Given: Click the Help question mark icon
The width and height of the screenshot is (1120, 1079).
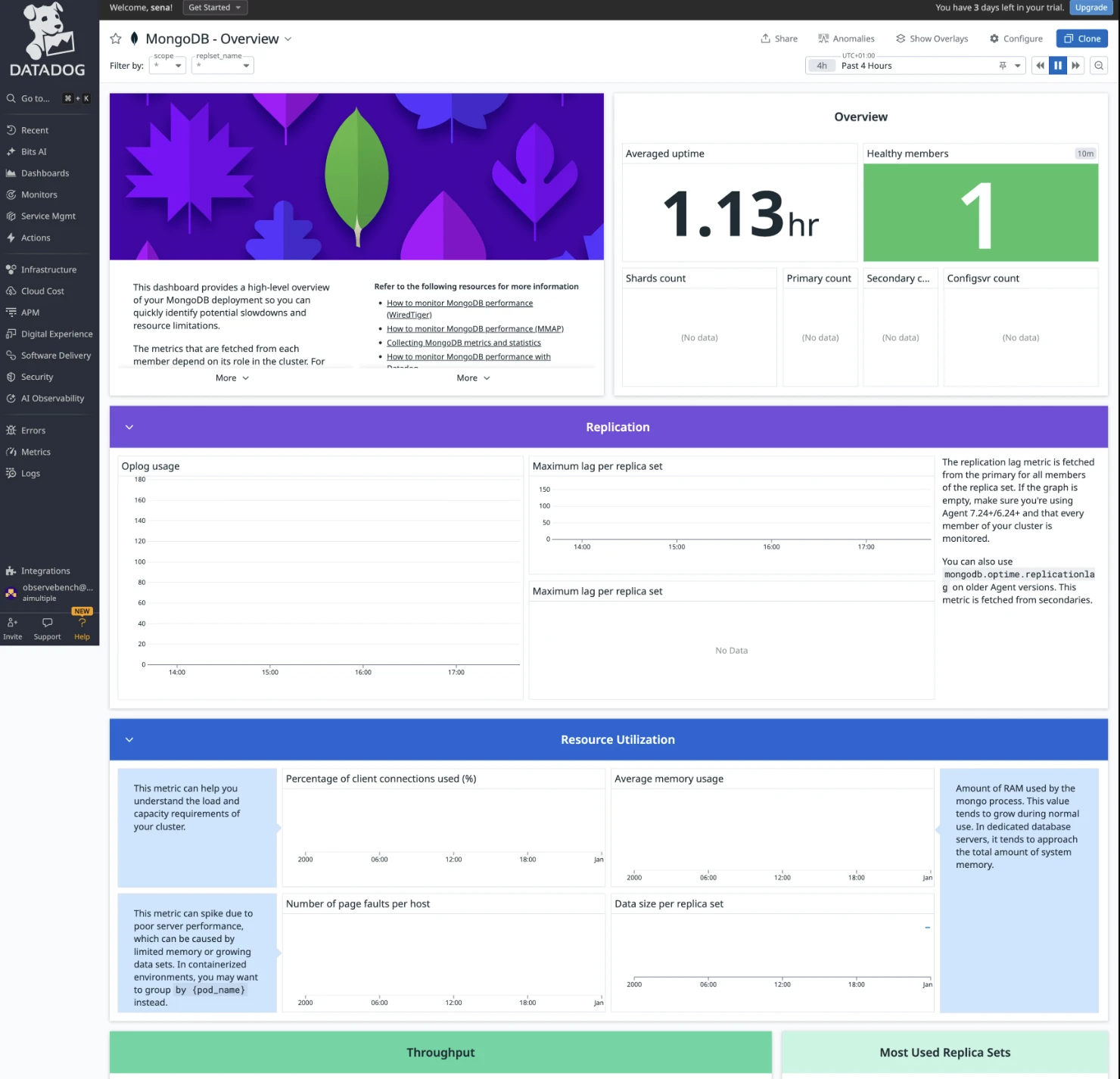Looking at the screenshot, I should tap(82, 623).
